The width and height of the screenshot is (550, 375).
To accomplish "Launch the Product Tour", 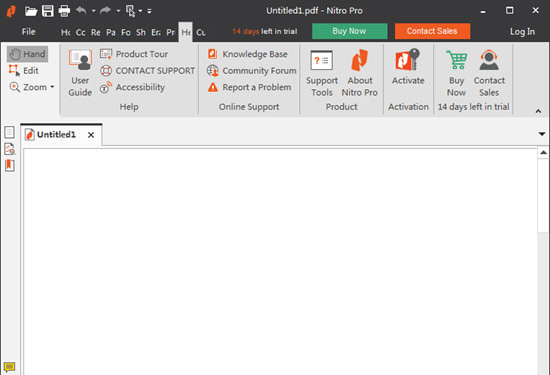I will point(134,54).
